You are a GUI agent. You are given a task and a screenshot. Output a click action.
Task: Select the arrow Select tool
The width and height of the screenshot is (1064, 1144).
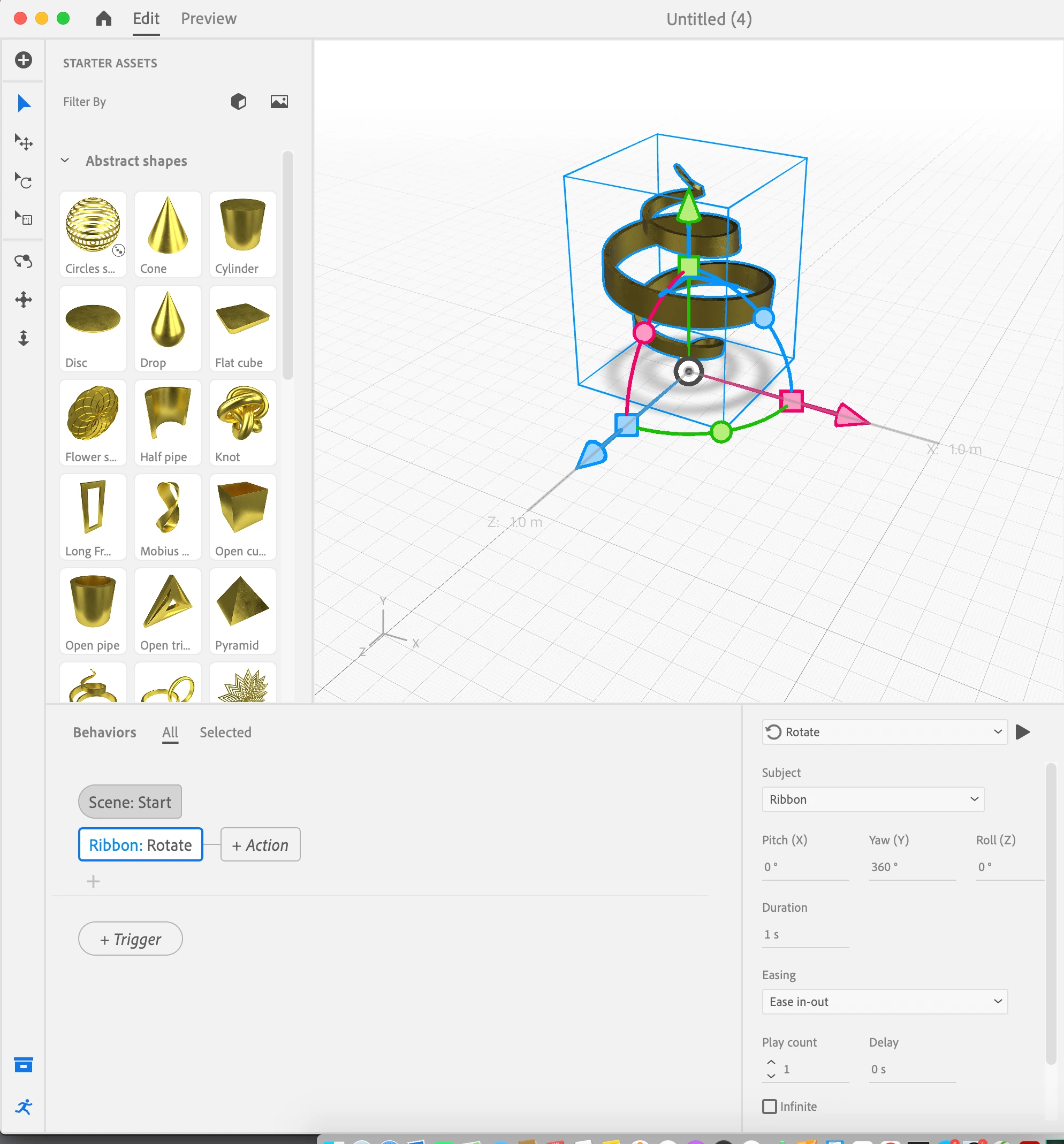(x=24, y=104)
